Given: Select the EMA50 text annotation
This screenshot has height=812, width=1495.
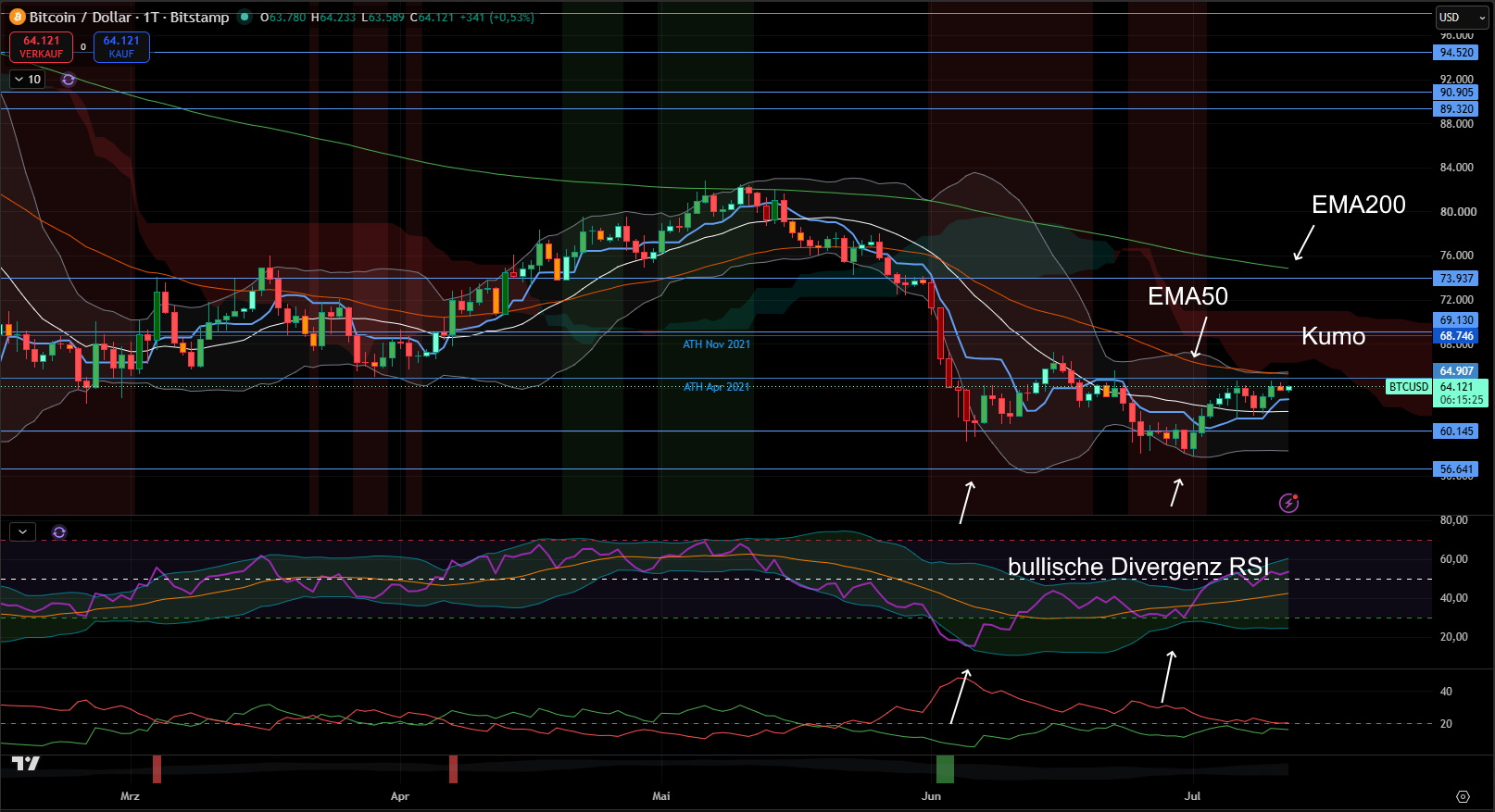Looking at the screenshot, I should click(1187, 296).
